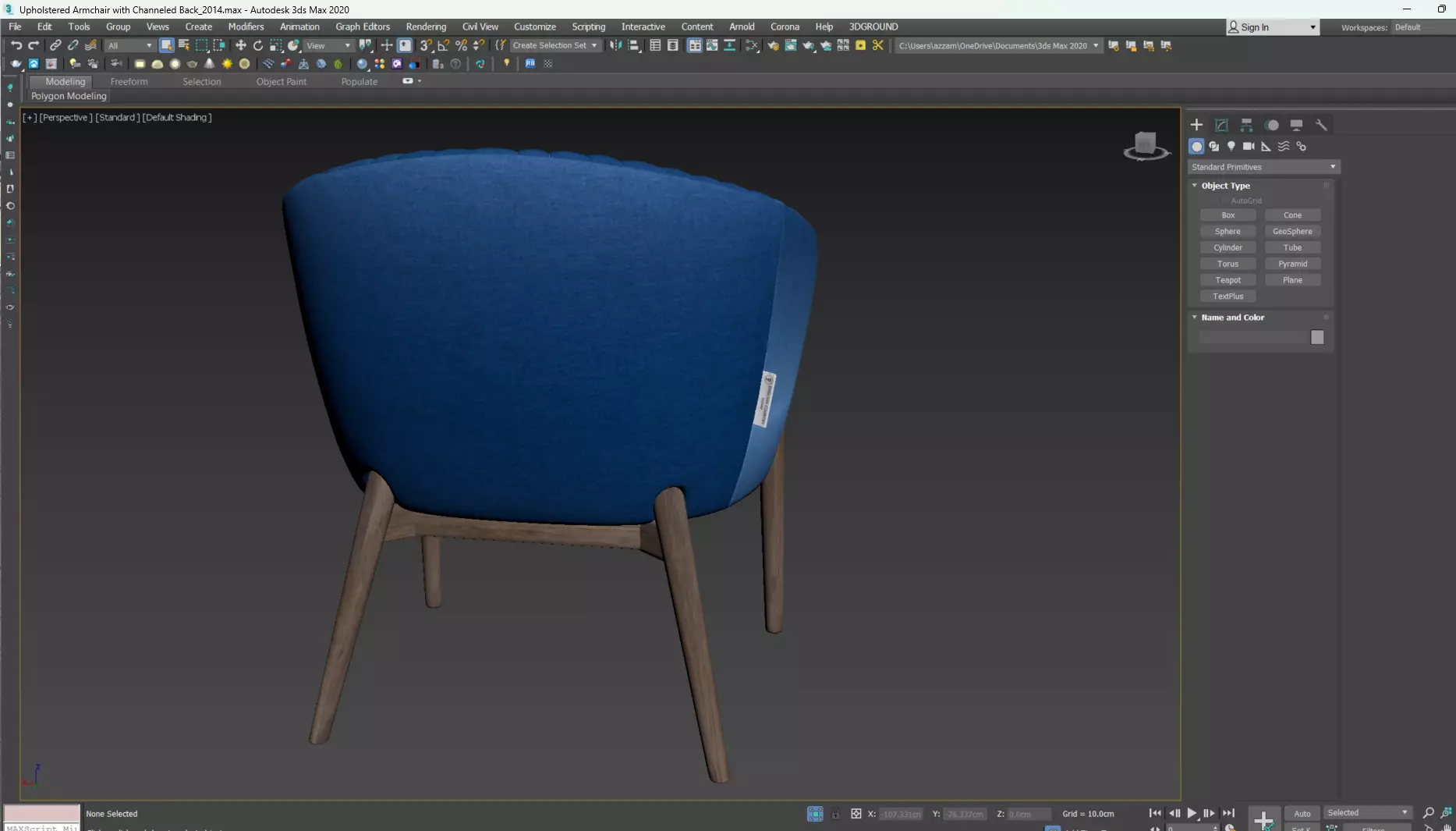Screen dimensions: 1456x831
Task: Click the Mirror tool icon
Action: click(616, 45)
